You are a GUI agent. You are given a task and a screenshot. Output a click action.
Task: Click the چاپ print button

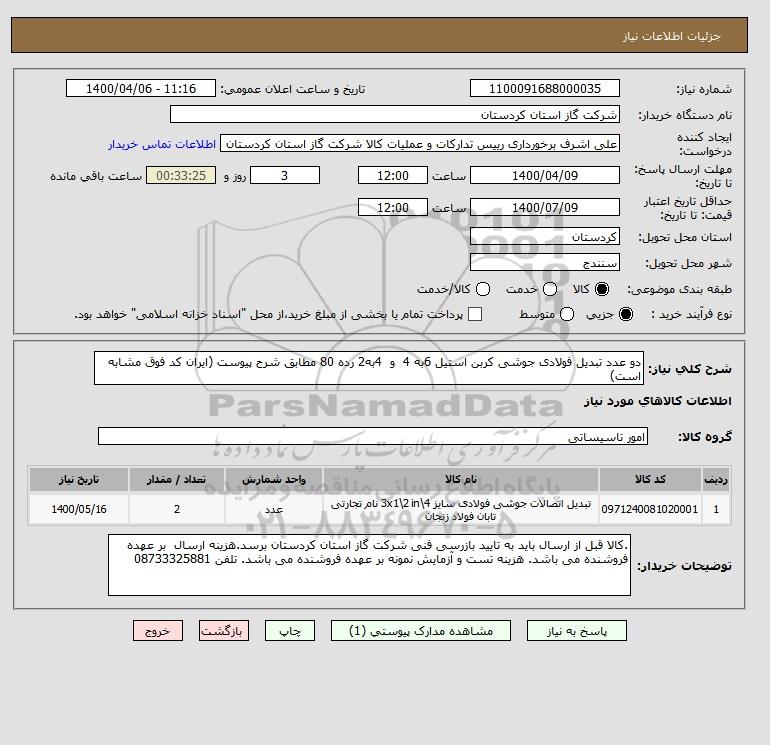coord(290,631)
